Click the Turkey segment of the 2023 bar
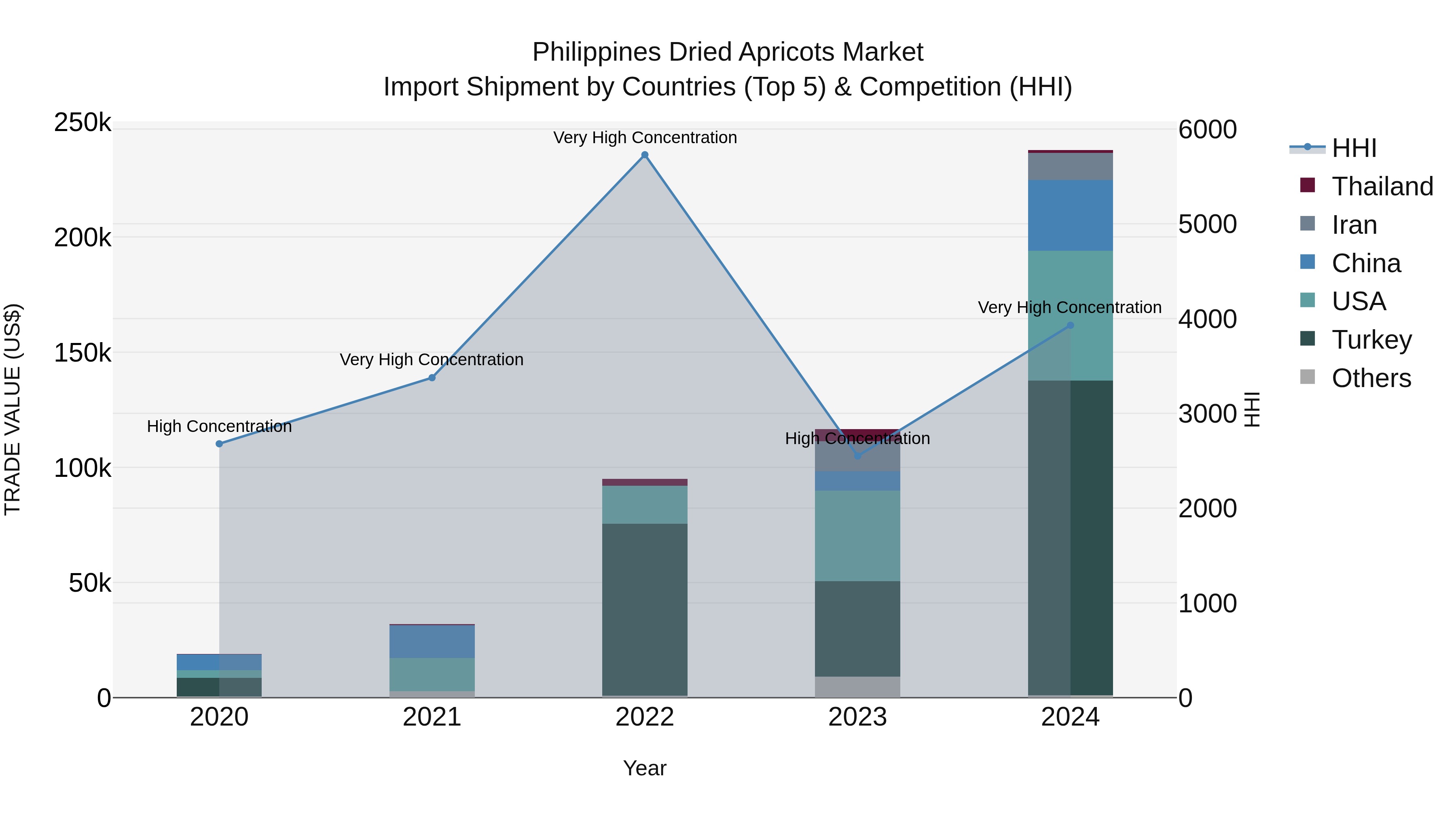 [857, 629]
